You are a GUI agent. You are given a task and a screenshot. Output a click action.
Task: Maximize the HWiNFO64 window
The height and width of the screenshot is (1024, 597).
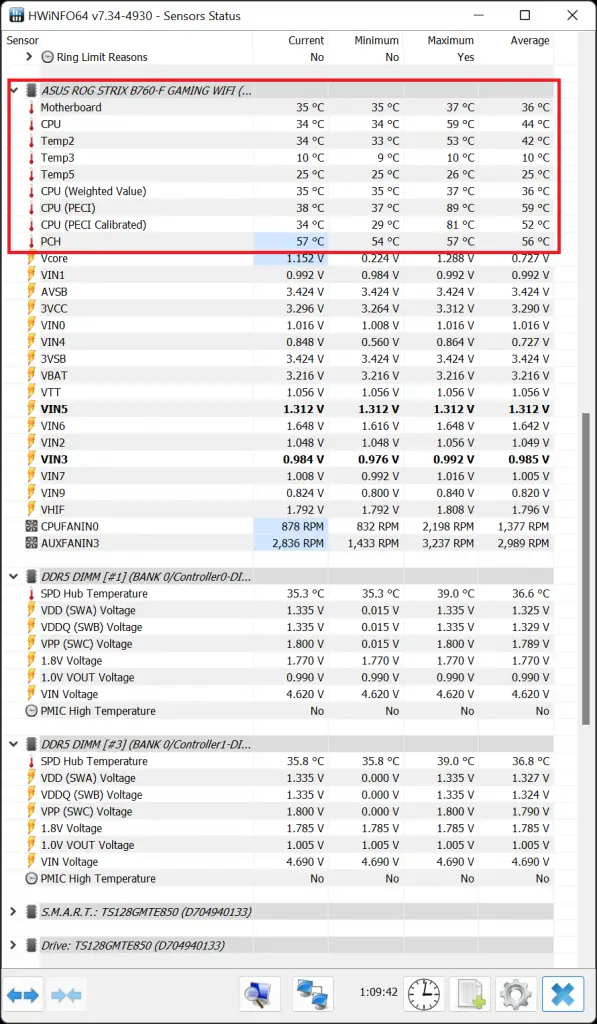tap(525, 16)
